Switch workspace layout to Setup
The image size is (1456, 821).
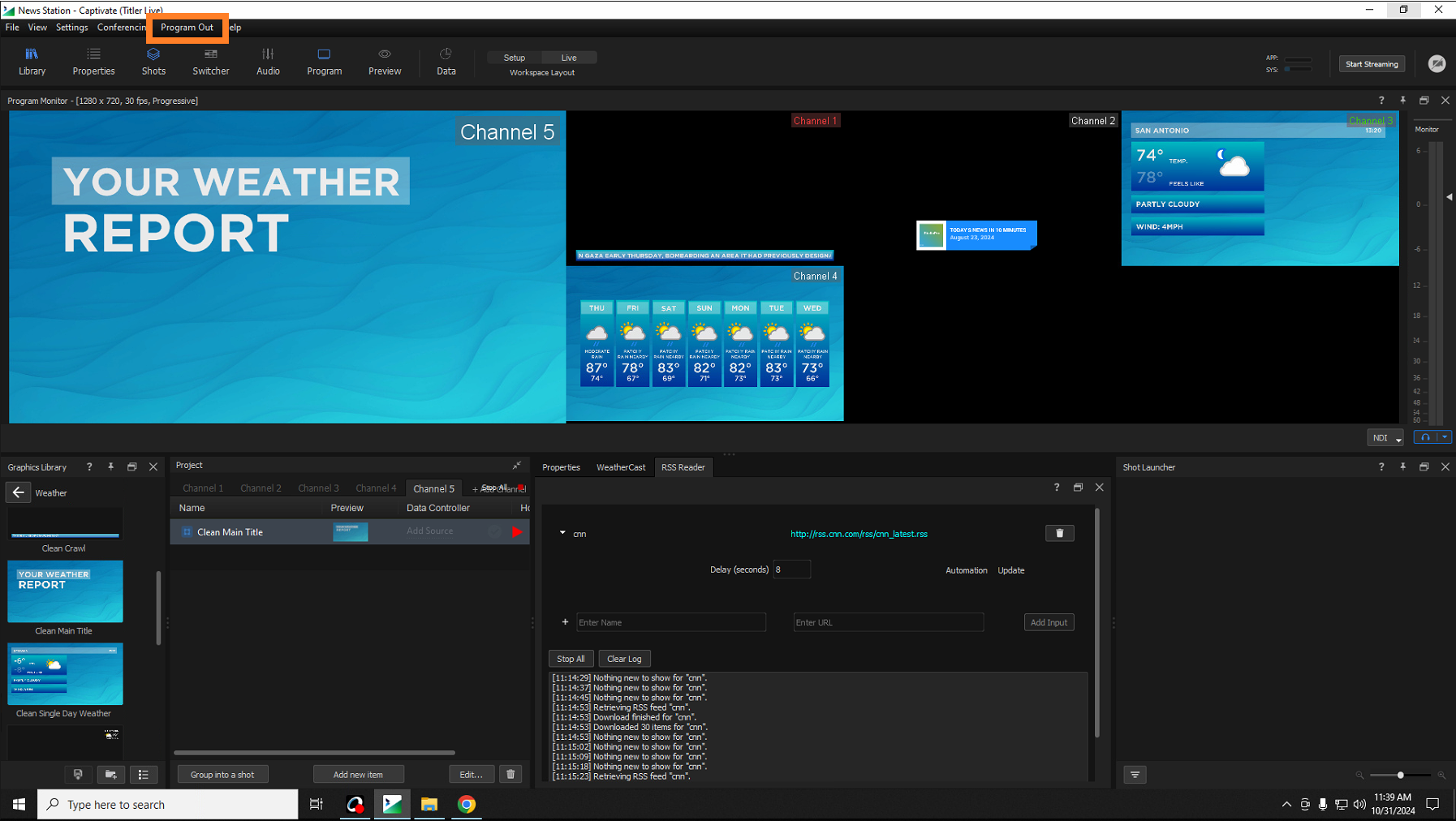click(515, 58)
